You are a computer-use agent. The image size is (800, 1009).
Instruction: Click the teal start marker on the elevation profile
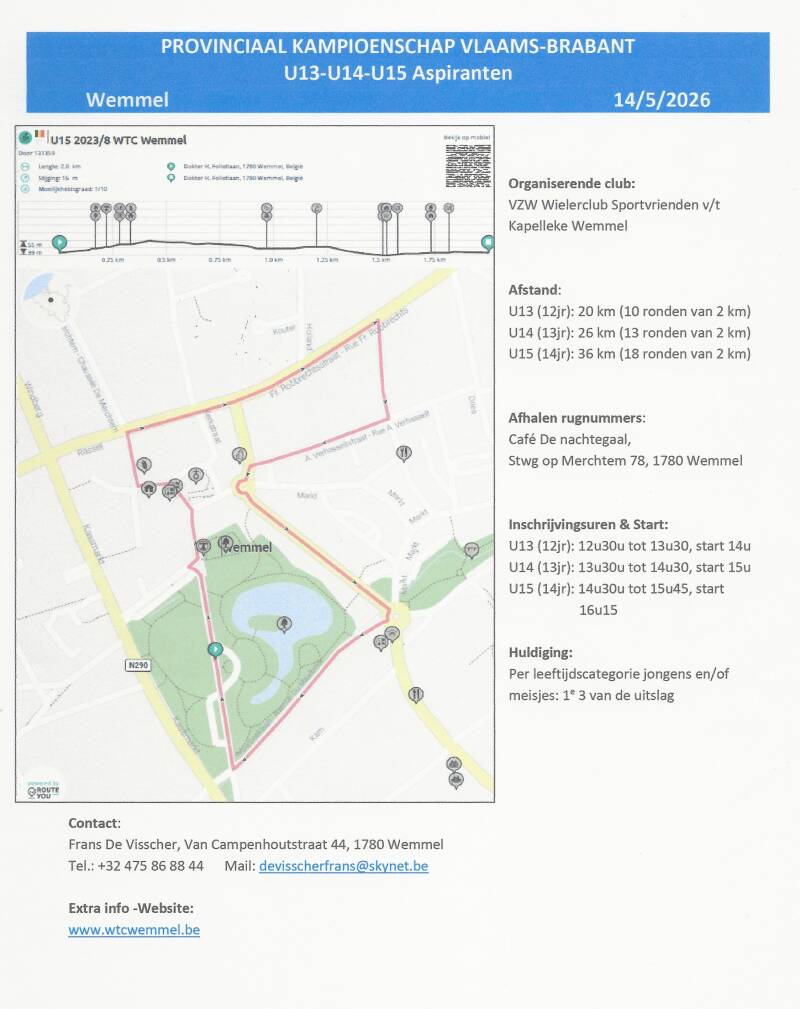(x=59, y=243)
